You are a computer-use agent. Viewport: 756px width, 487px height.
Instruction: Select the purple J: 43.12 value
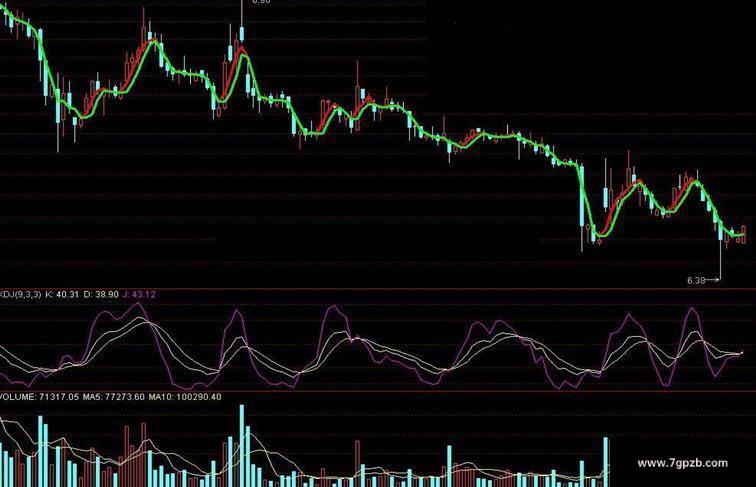140,294
